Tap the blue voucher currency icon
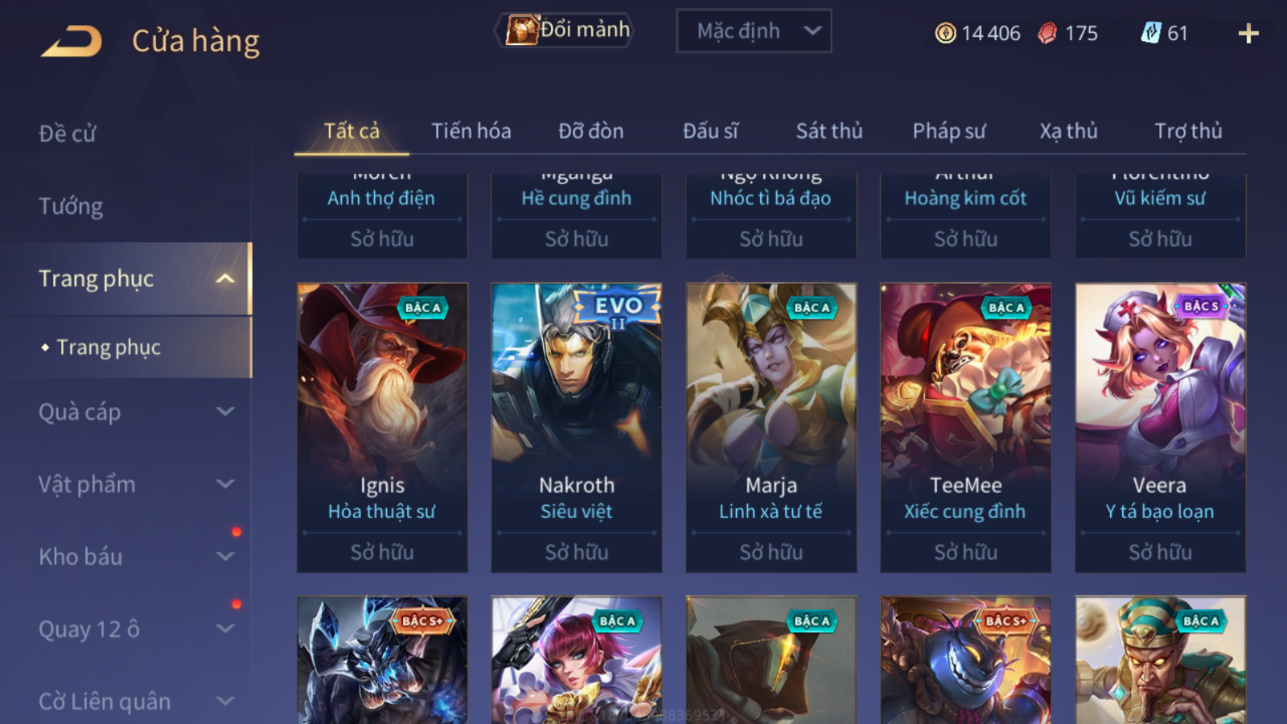Screen dimensions: 1287x724 pyautogui.click(x=1151, y=33)
